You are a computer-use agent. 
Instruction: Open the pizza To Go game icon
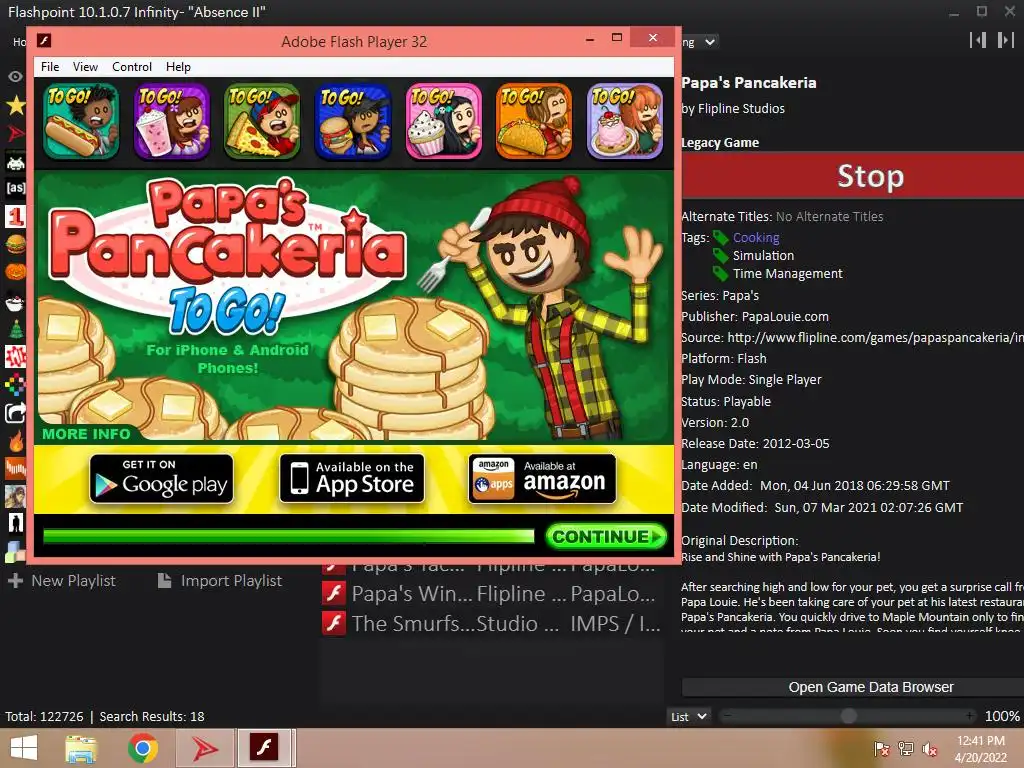point(263,121)
